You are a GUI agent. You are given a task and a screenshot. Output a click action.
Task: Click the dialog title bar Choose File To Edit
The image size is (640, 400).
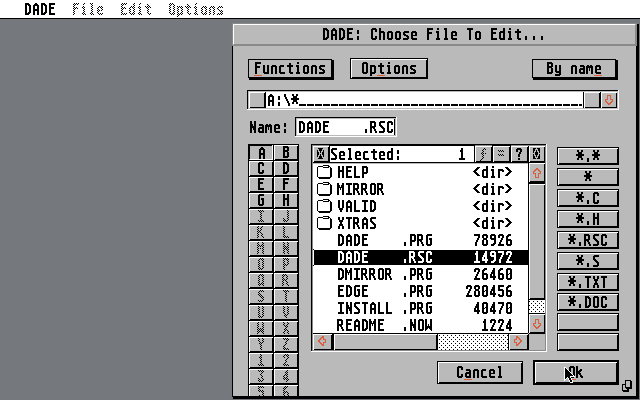pos(433,34)
